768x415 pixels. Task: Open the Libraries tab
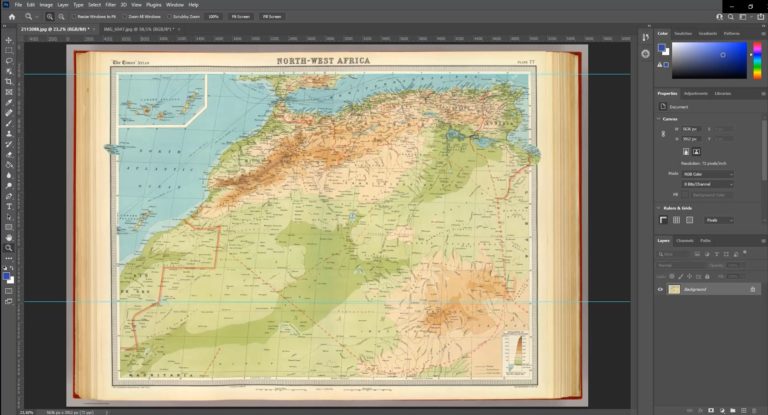722,94
